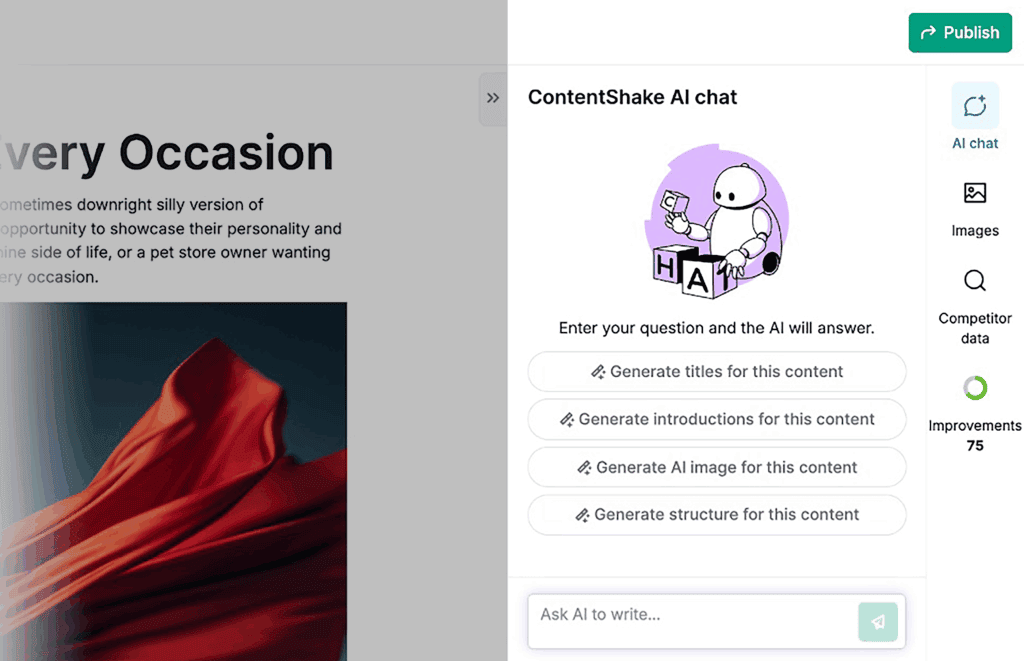Screen dimensions: 1024x661
Task: Switch to the Images tab in sidebar
Action: tap(975, 205)
